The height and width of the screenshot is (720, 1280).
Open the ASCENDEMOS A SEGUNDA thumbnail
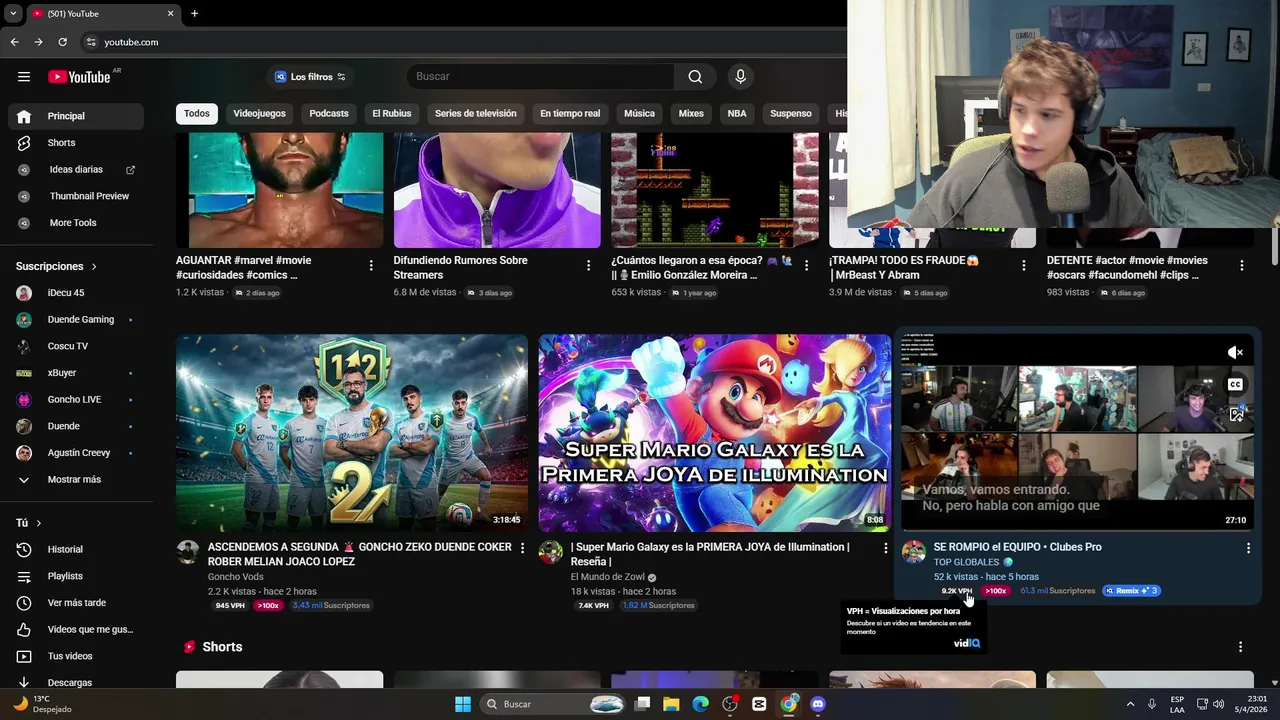pos(352,433)
